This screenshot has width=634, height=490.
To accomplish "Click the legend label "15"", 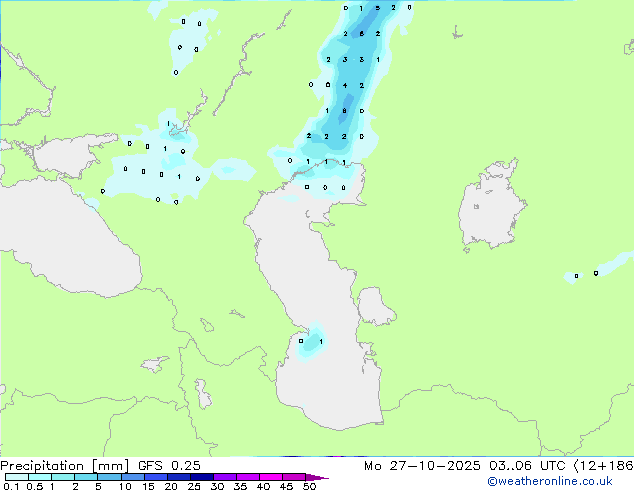I will 148,486.
